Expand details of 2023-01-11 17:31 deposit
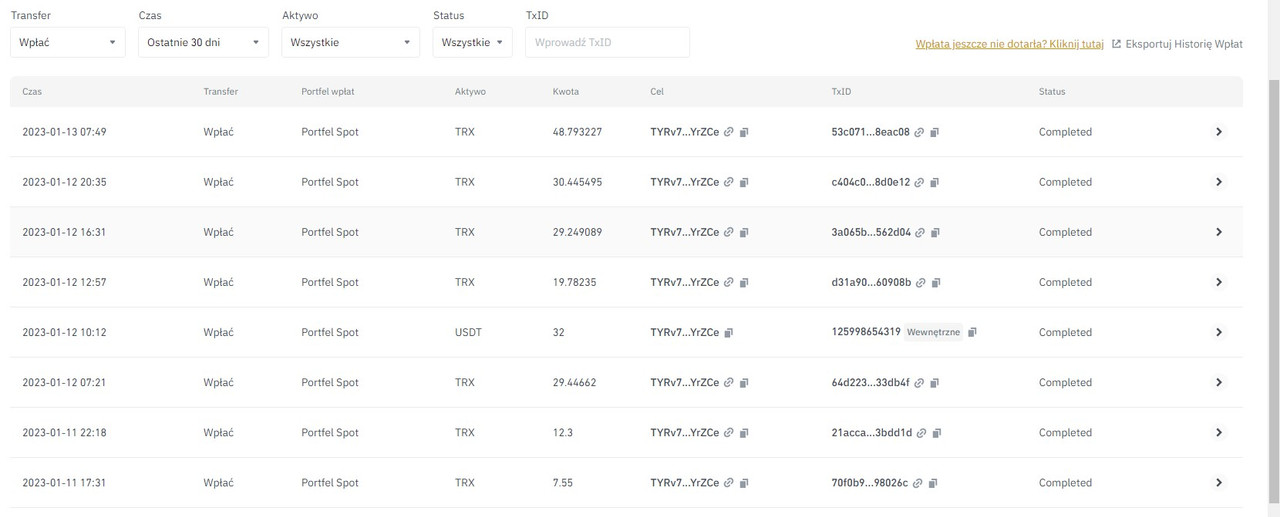1280x517 pixels. tap(1218, 482)
